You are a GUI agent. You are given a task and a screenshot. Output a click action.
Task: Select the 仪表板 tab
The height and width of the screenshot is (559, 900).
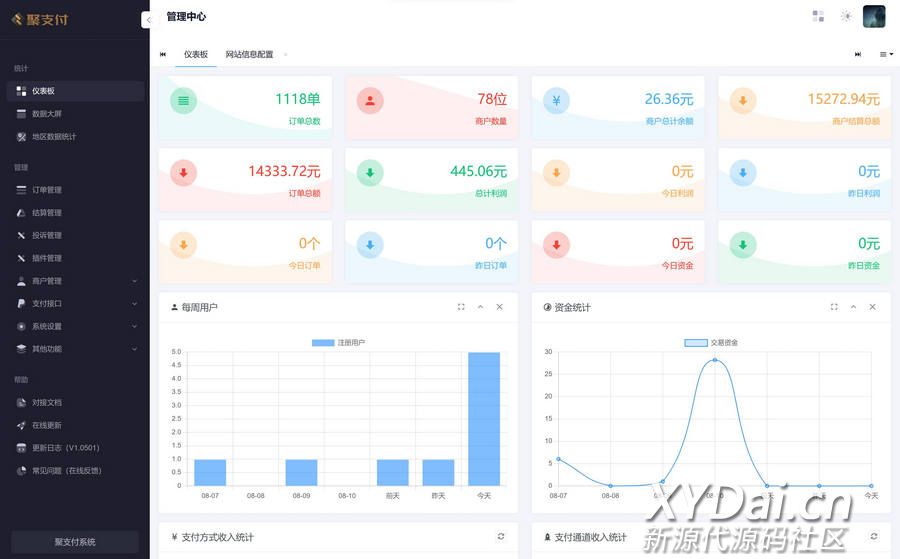[x=196, y=54]
